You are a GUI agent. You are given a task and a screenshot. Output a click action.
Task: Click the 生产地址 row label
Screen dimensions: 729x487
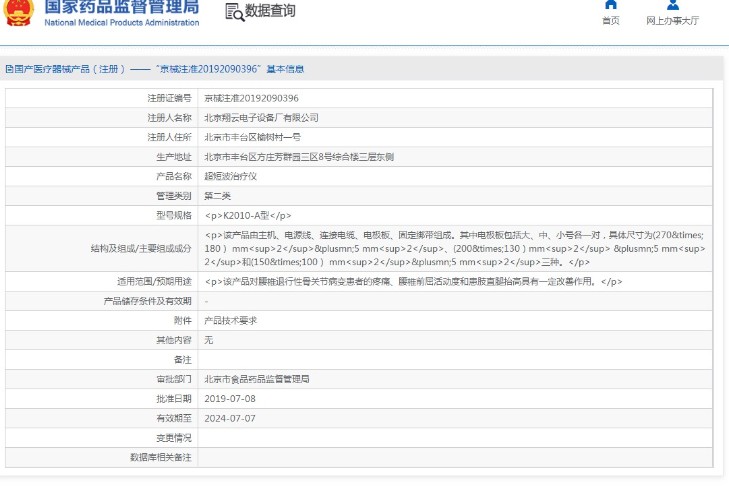[x=174, y=157]
